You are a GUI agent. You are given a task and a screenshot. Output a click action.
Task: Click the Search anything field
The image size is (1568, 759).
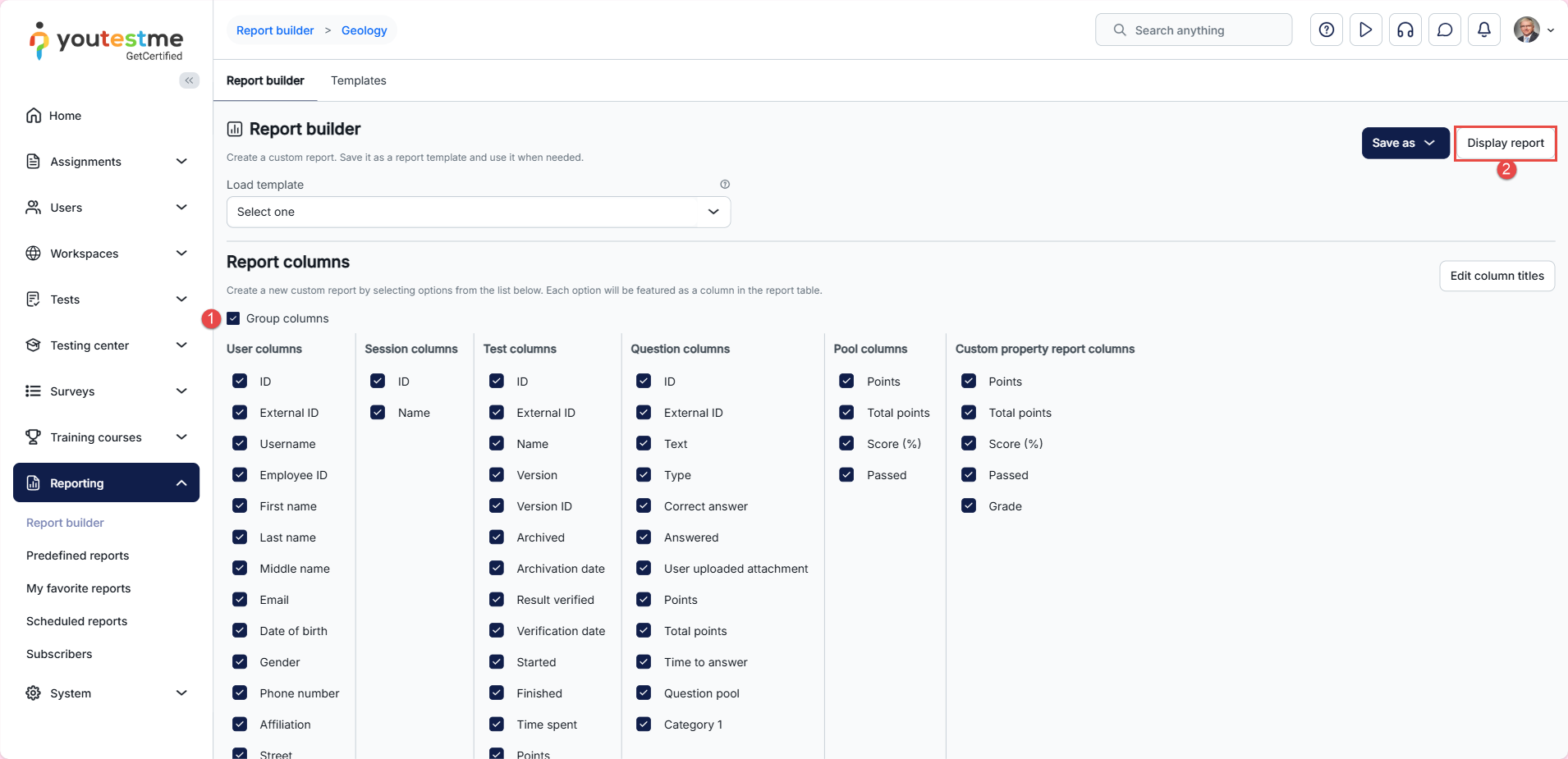click(x=1193, y=30)
